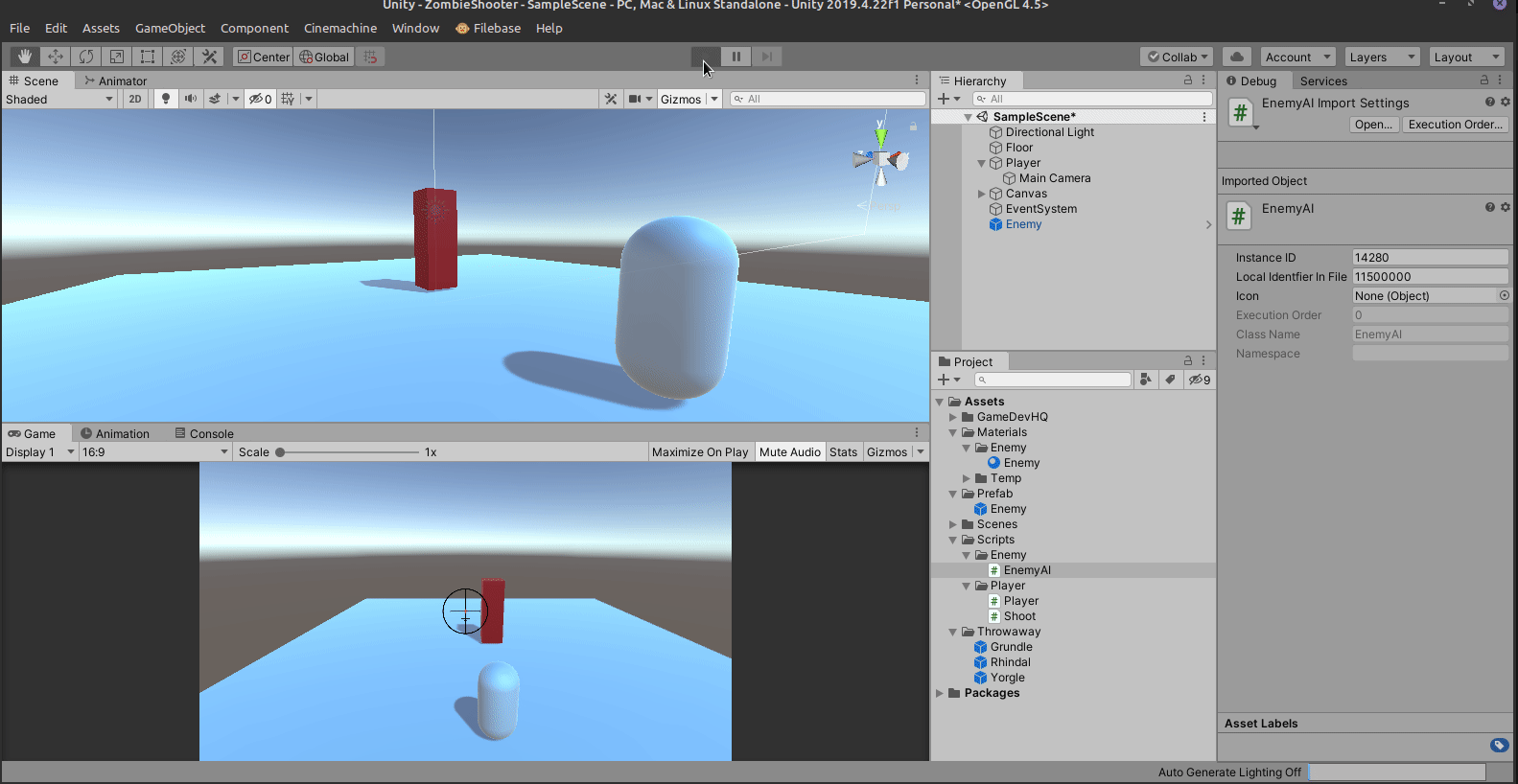1518x784 pixels.
Task: Expand the Canvas object in Hierarchy
Action: 981,194
